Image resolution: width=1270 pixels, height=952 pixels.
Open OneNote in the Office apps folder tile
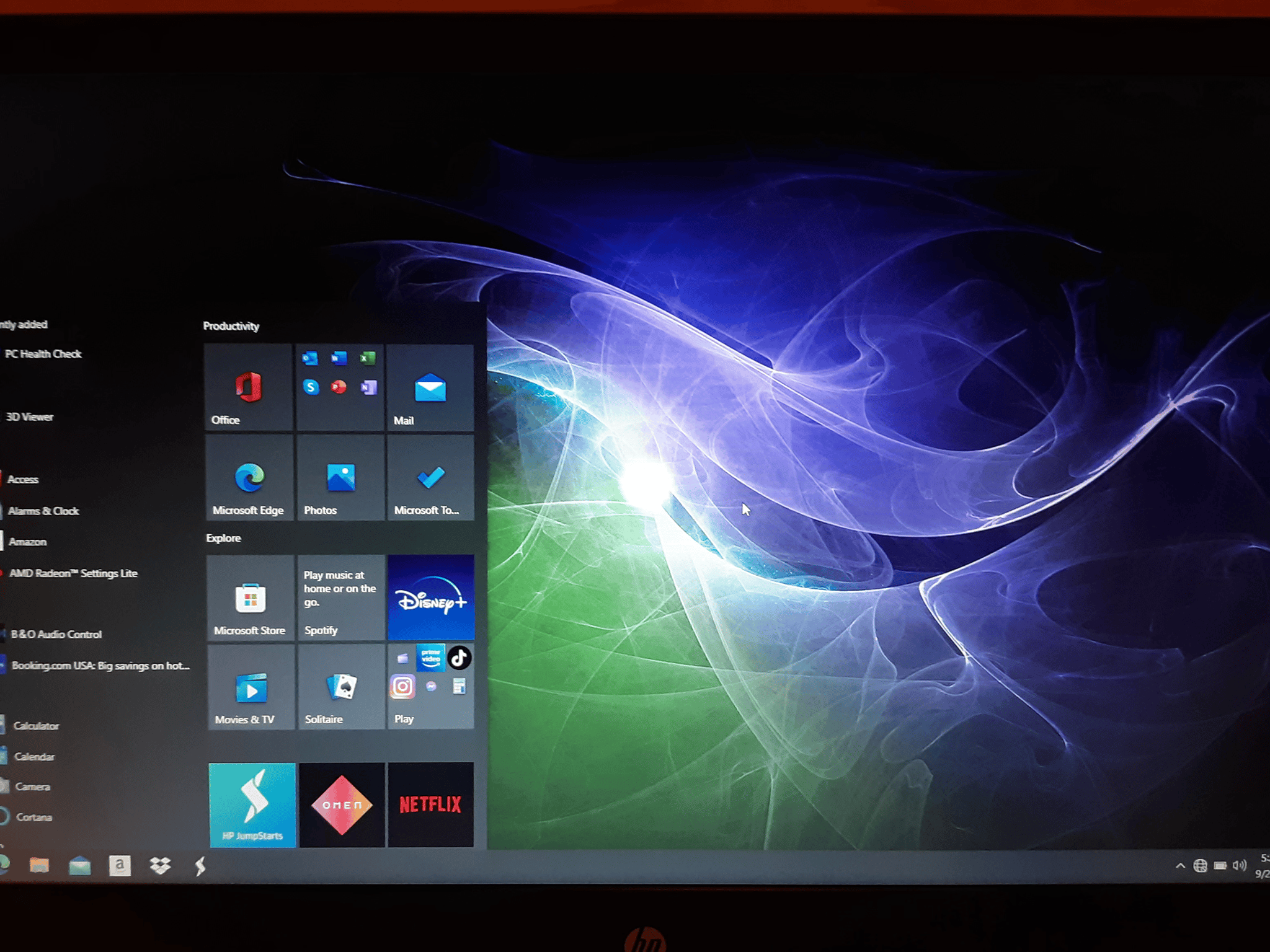pyautogui.click(x=368, y=387)
